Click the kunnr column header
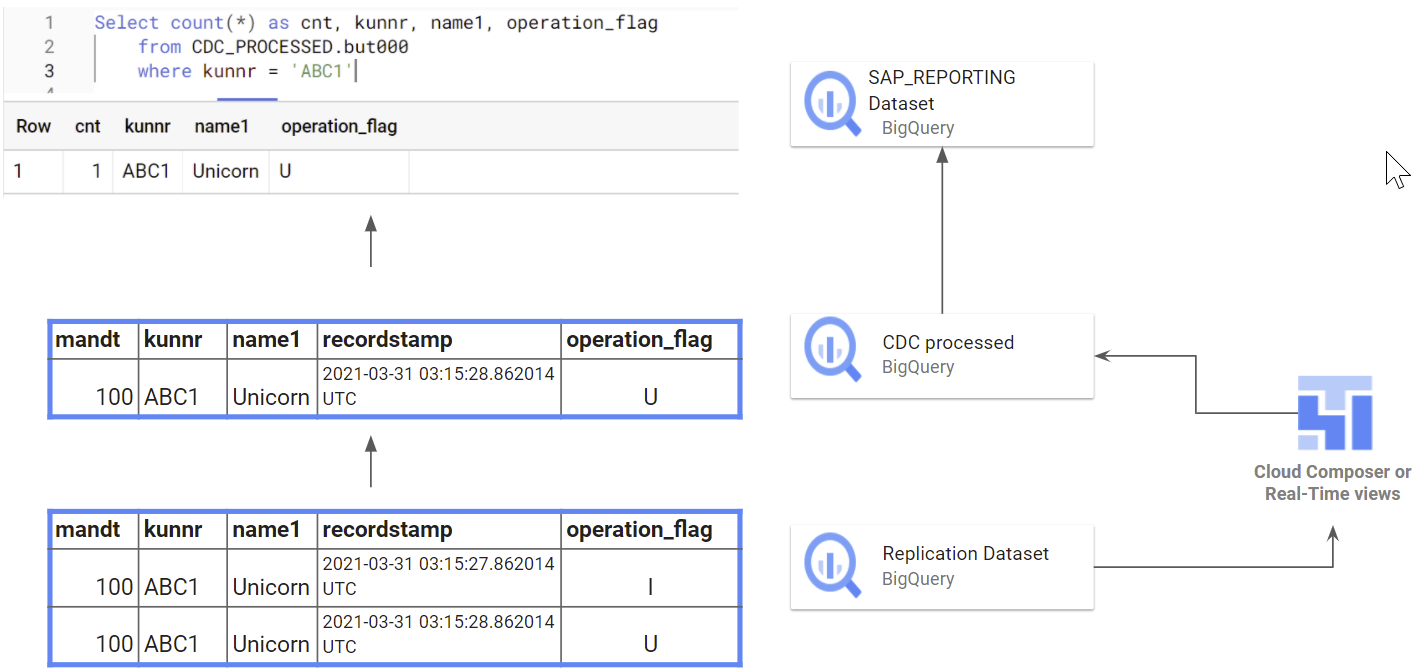Image resolution: width=1416 pixels, height=671 pixels. [147, 126]
